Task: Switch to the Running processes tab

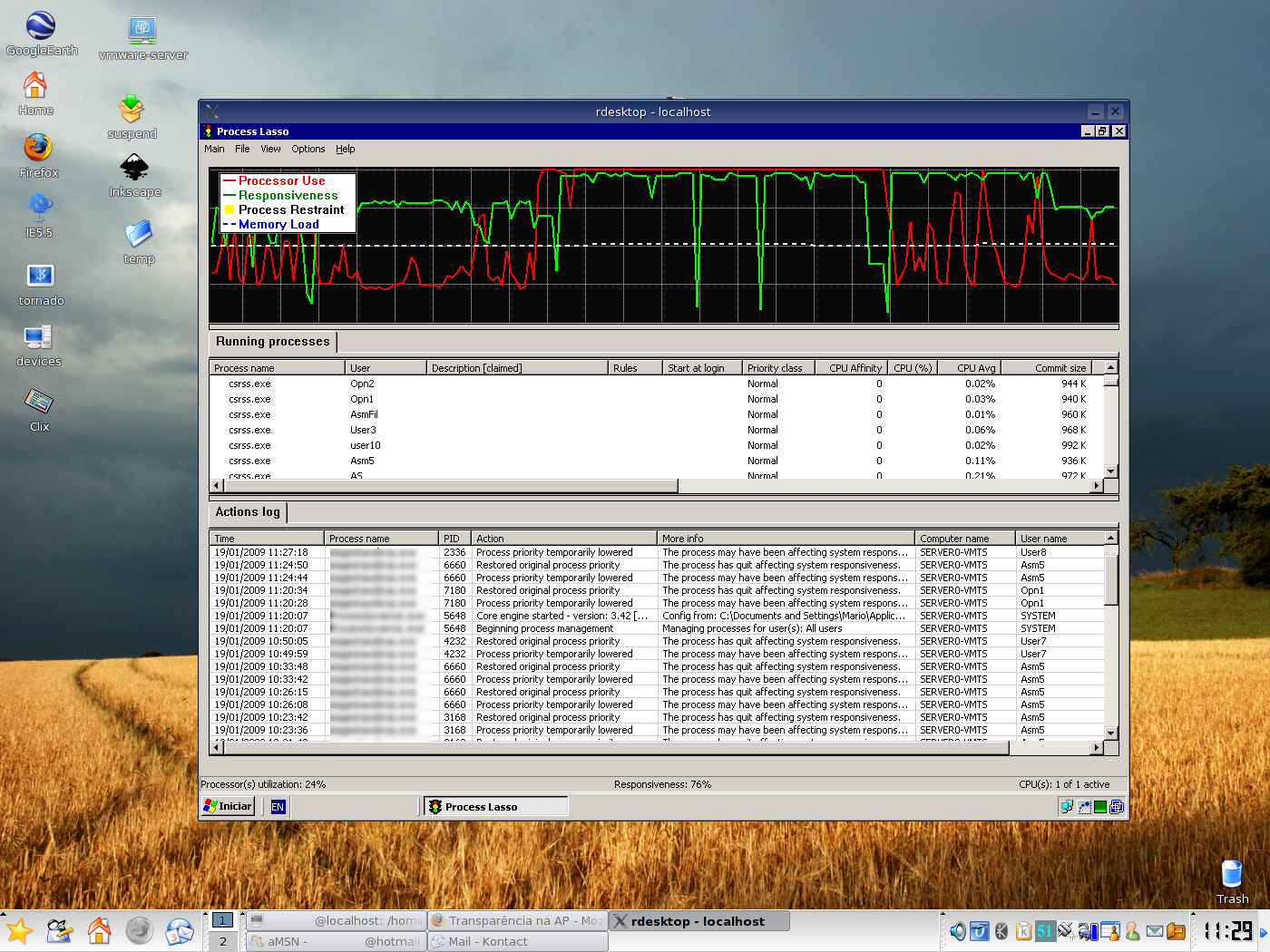Action: click(273, 342)
